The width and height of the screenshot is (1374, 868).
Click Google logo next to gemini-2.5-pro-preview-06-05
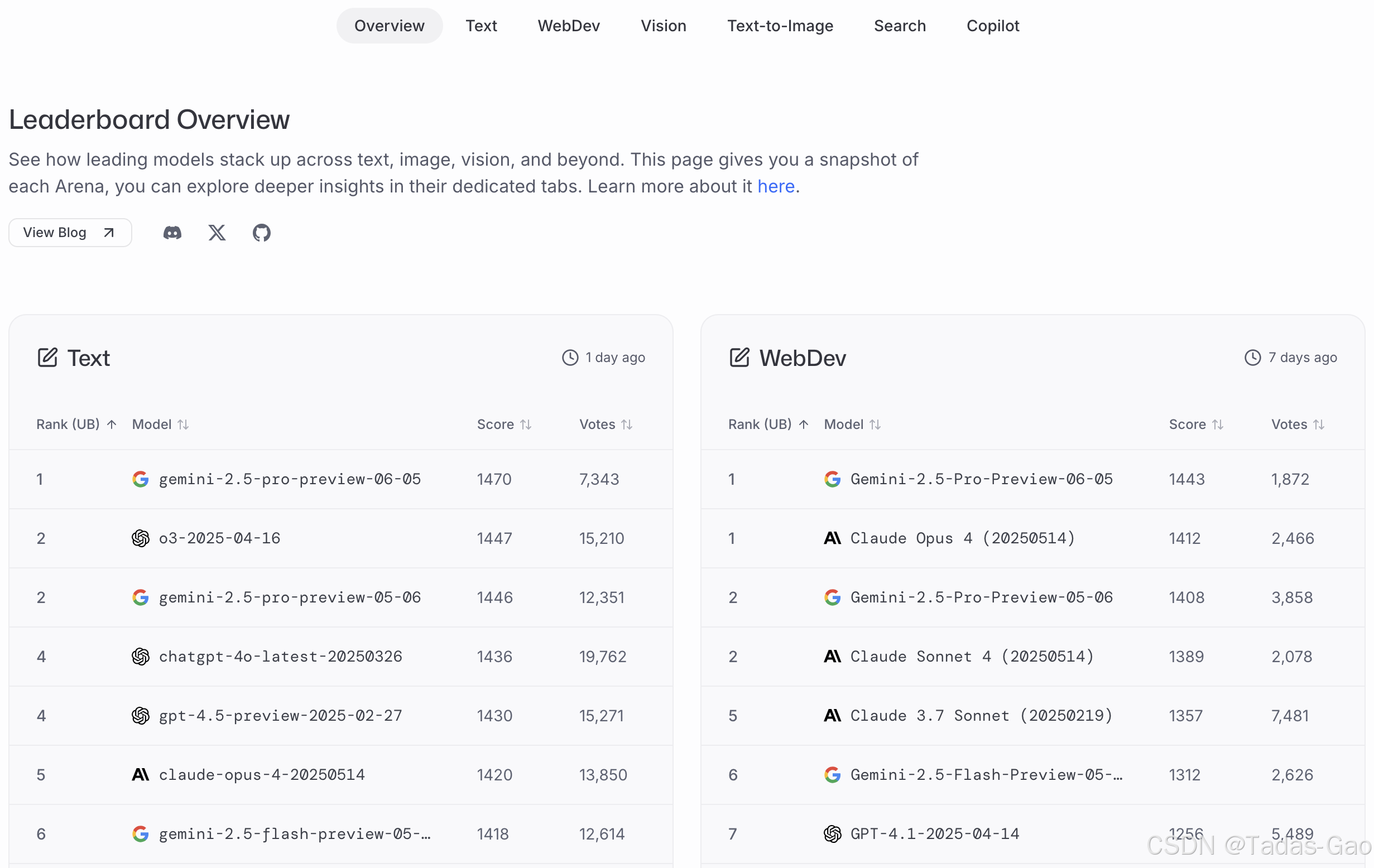(141, 479)
